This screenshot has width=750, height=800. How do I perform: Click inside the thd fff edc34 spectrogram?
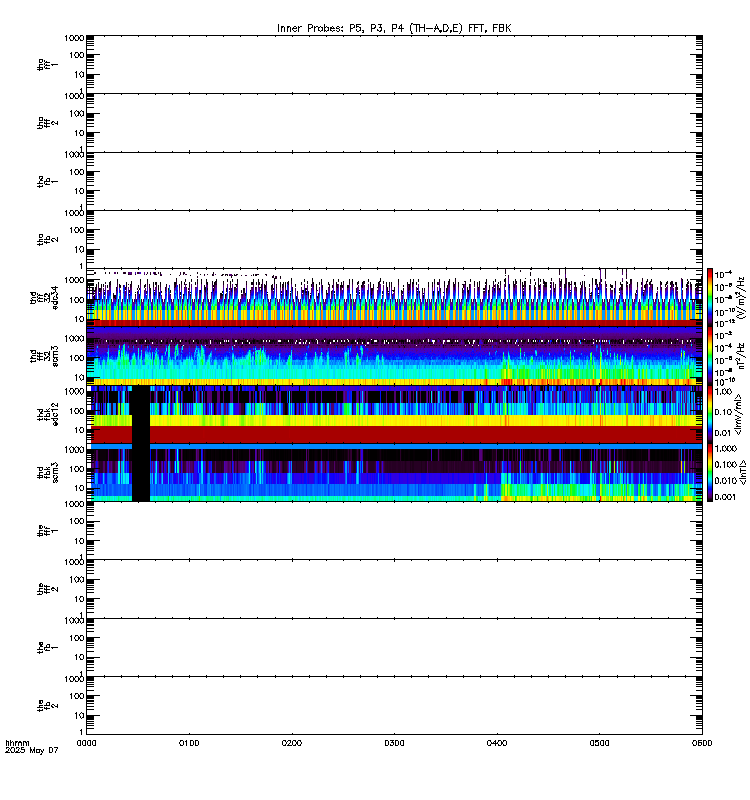394,298
